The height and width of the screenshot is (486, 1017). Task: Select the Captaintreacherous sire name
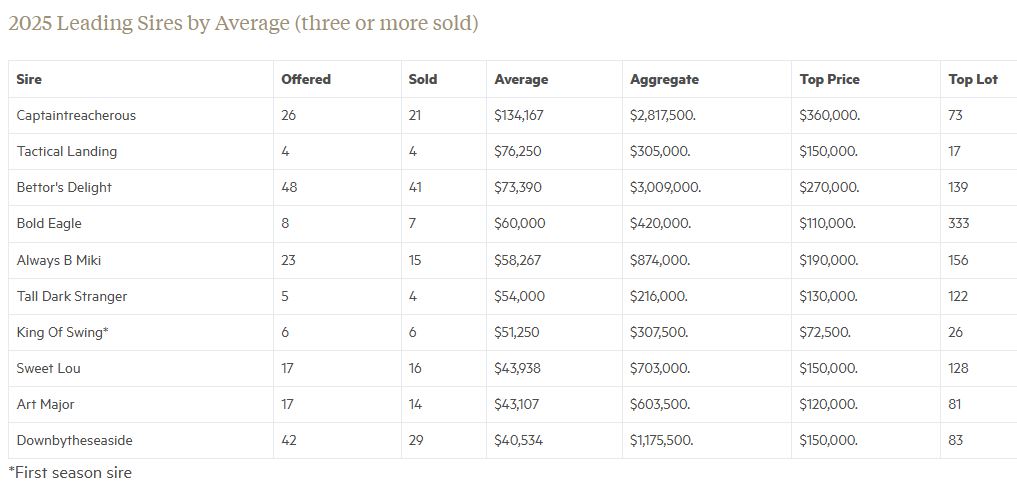[x=76, y=115]
